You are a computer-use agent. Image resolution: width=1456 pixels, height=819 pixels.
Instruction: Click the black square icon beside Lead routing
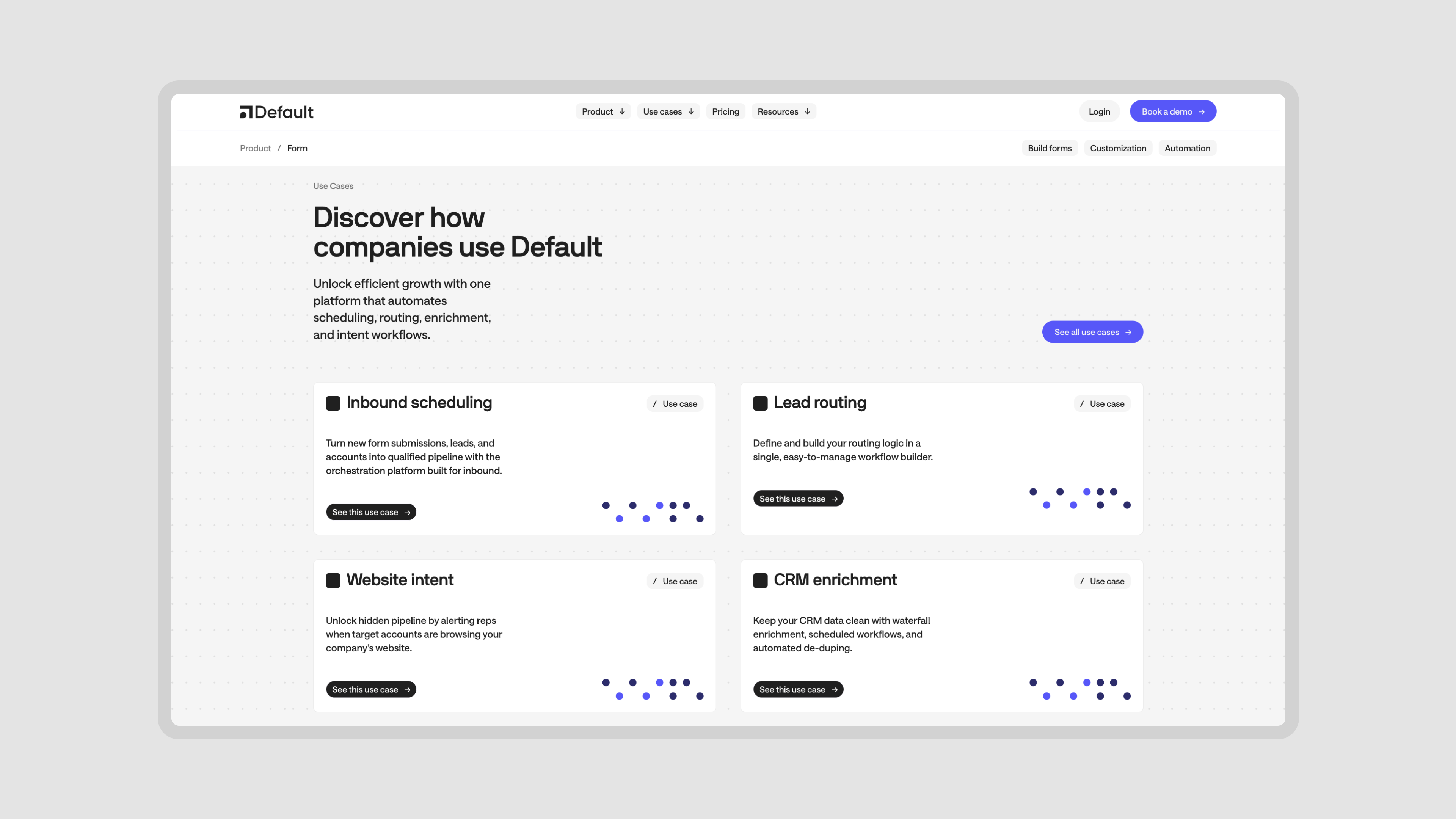(x=760, y=403)
